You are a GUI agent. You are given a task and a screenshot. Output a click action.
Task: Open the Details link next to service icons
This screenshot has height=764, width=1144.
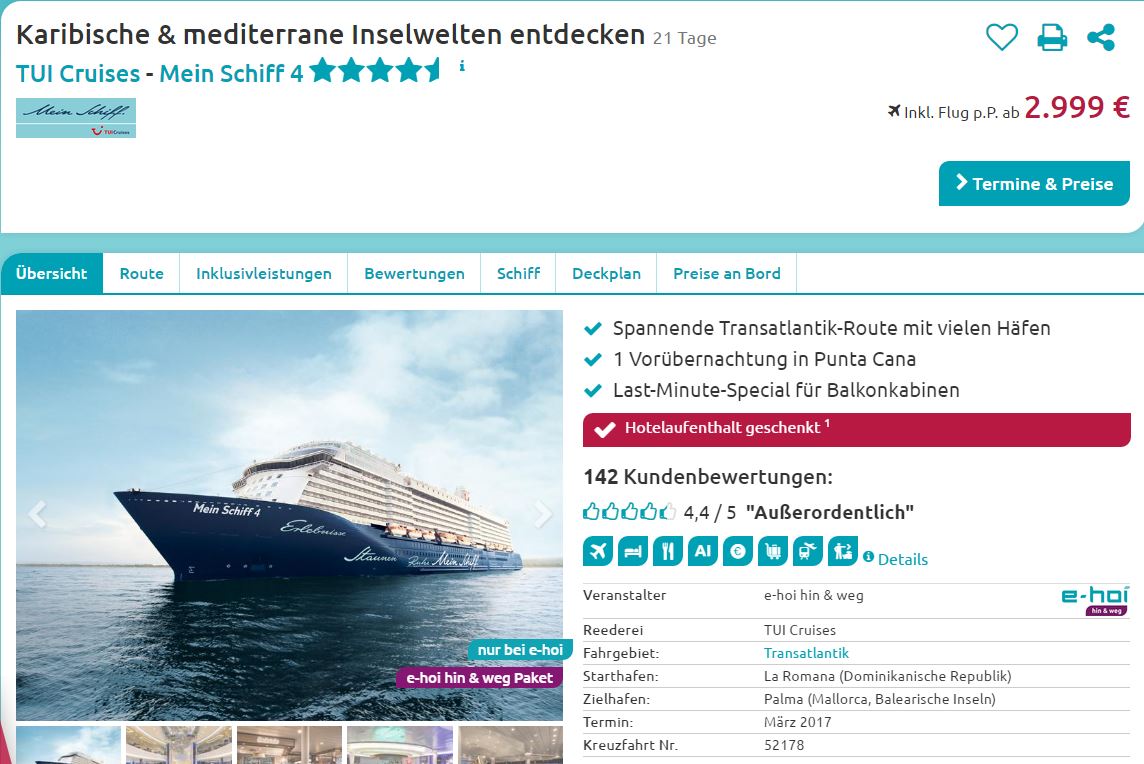click(903, 560)
